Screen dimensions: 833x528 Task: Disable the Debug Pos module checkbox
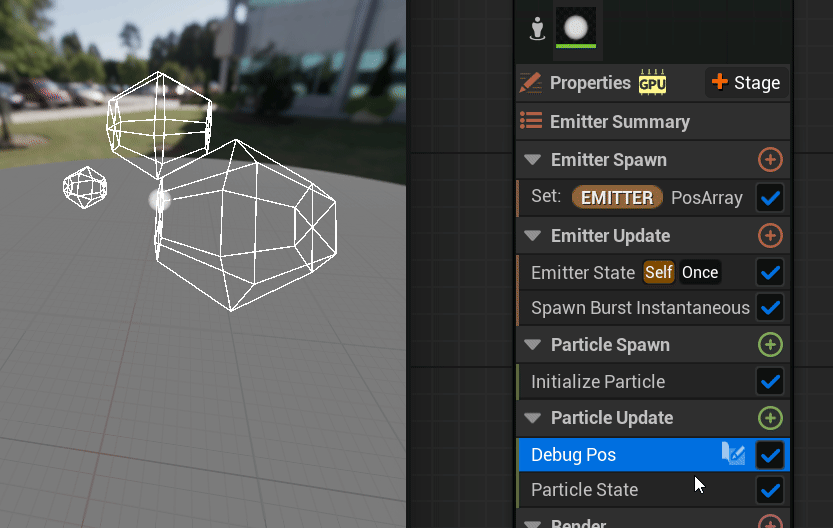(770, 455)
